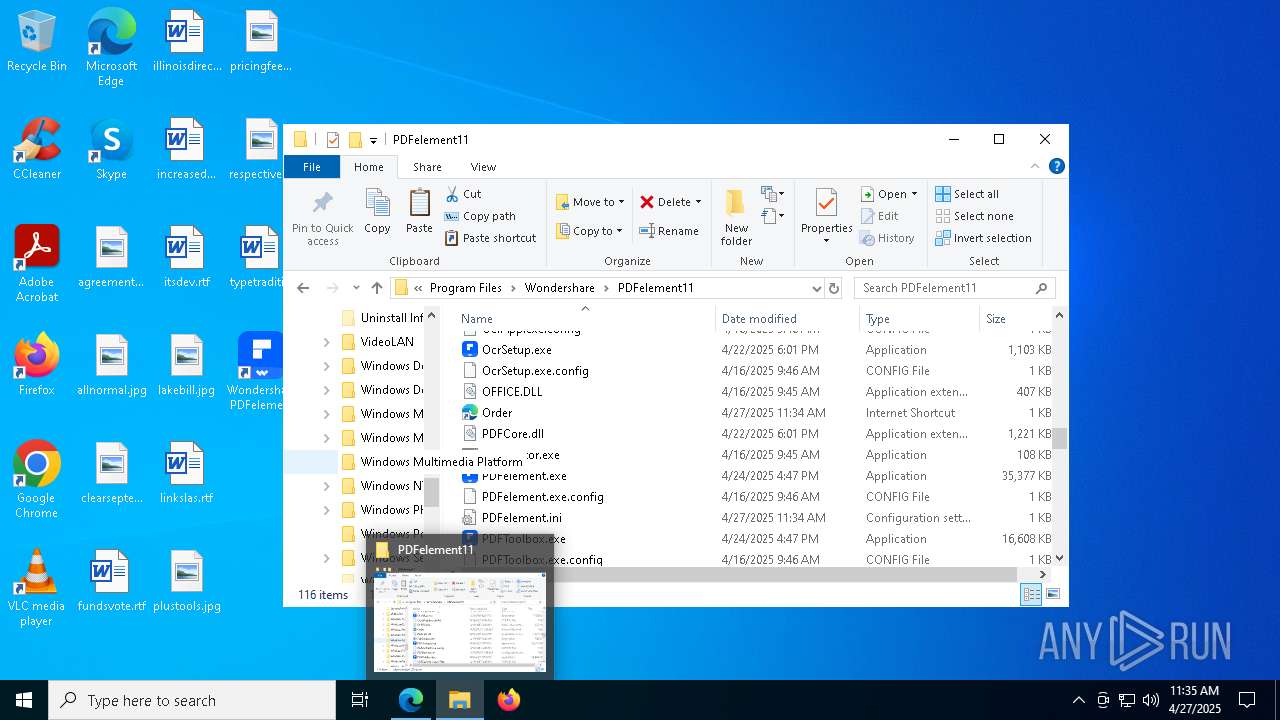Select the OcrSetup.exe file
This screenshot has height=720, width=1280.
[x=517, y=350]
